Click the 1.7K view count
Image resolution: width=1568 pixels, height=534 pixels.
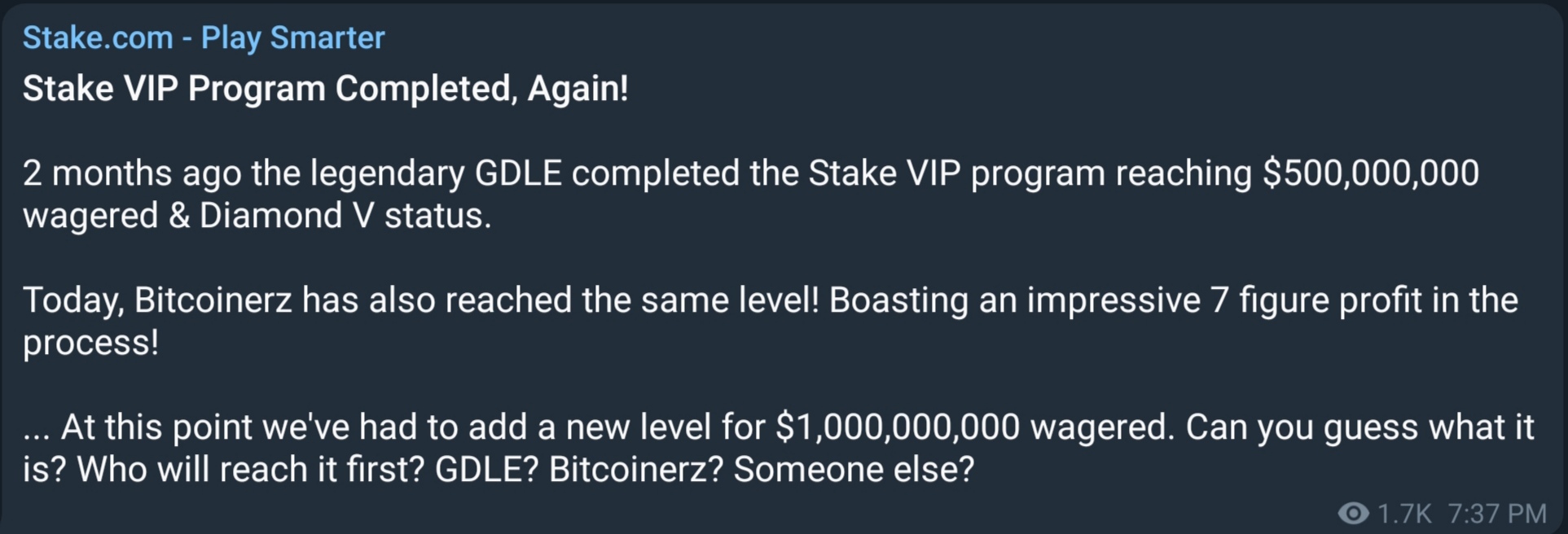pos(1404,514)
